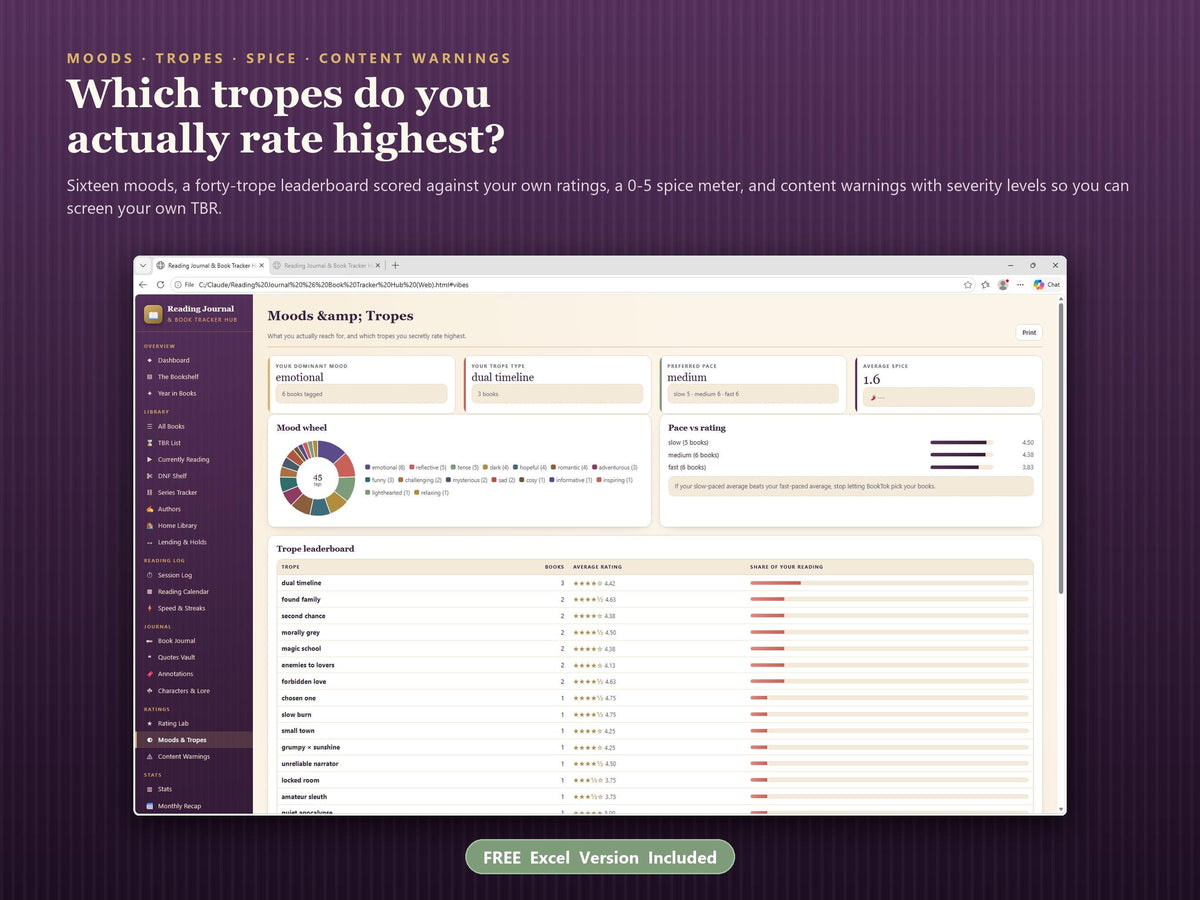The width and height of the screenshot is (1200, 900).
Task: Open a new browser tab
Action: tap(395, 266)
